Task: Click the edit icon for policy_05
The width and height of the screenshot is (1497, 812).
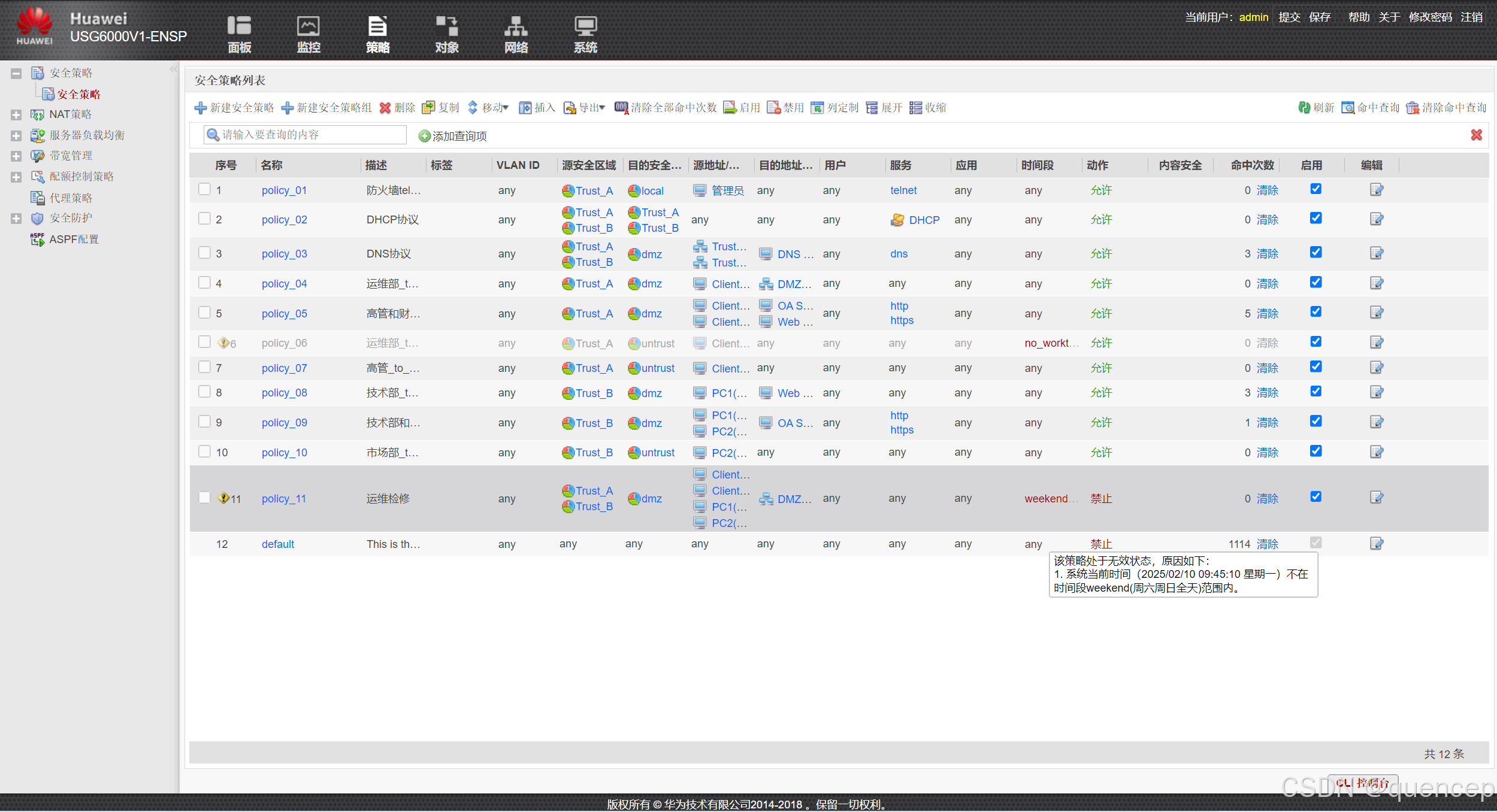Action: [x=1376, y=313]
